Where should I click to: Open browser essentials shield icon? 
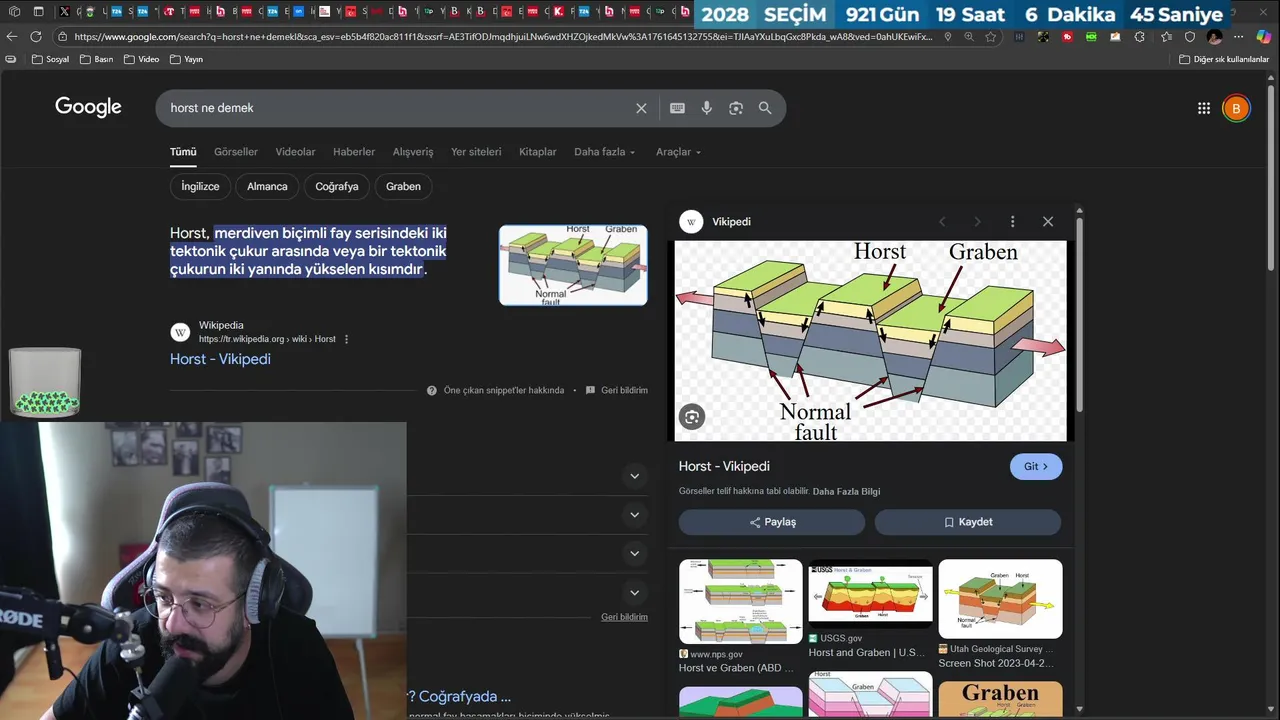click(x=1189, y=36)
